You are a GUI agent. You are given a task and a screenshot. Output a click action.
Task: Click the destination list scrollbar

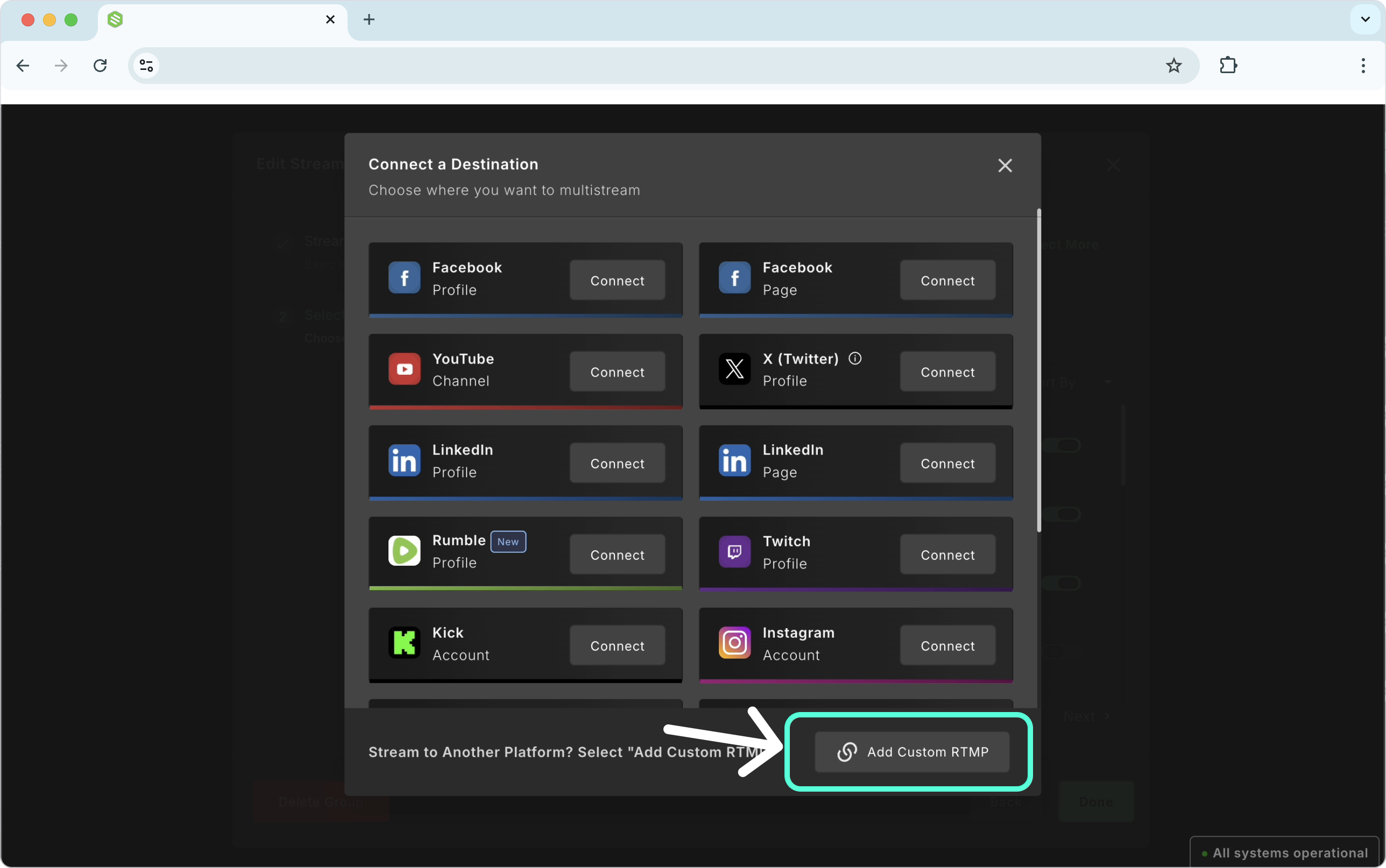1038,371
